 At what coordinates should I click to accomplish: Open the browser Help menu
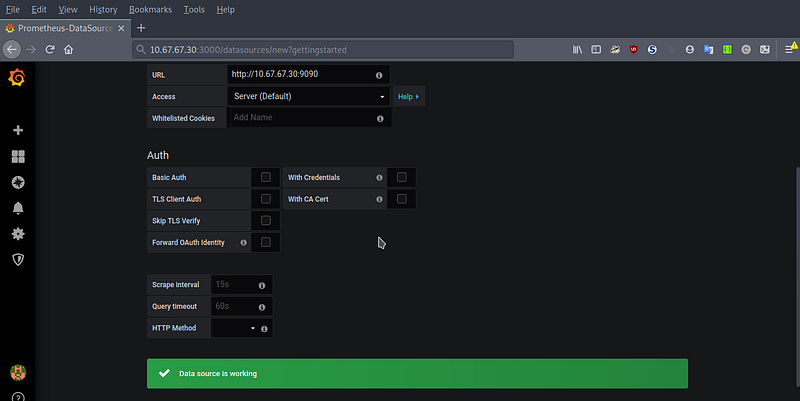coord(225,10)
